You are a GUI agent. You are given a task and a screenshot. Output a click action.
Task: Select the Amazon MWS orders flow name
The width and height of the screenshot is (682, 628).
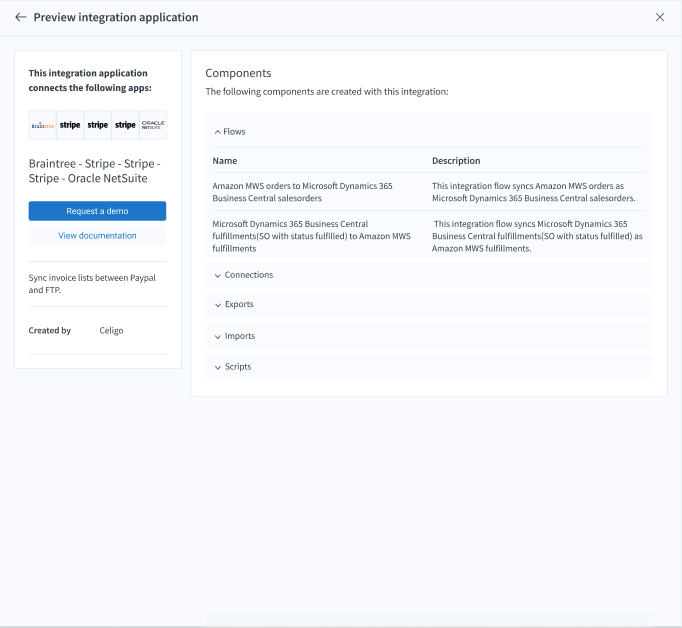[x=302, y=192]
